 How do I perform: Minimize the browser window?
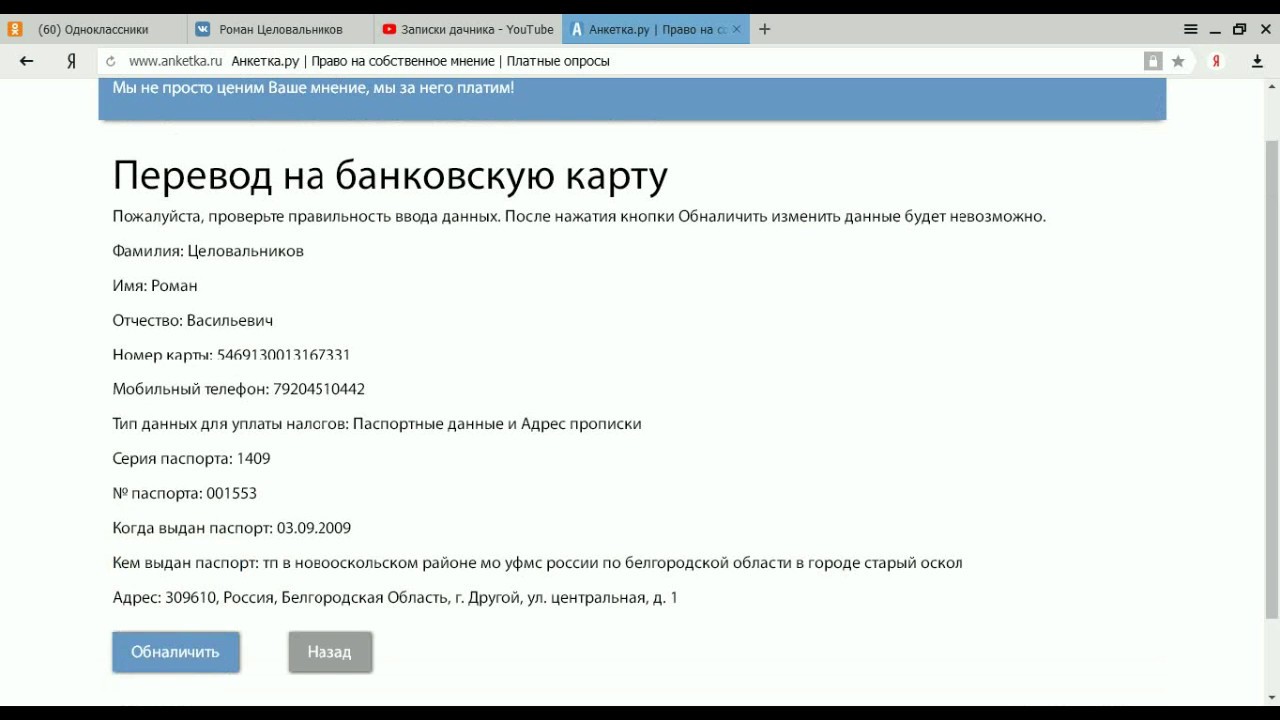(1215, 29)
